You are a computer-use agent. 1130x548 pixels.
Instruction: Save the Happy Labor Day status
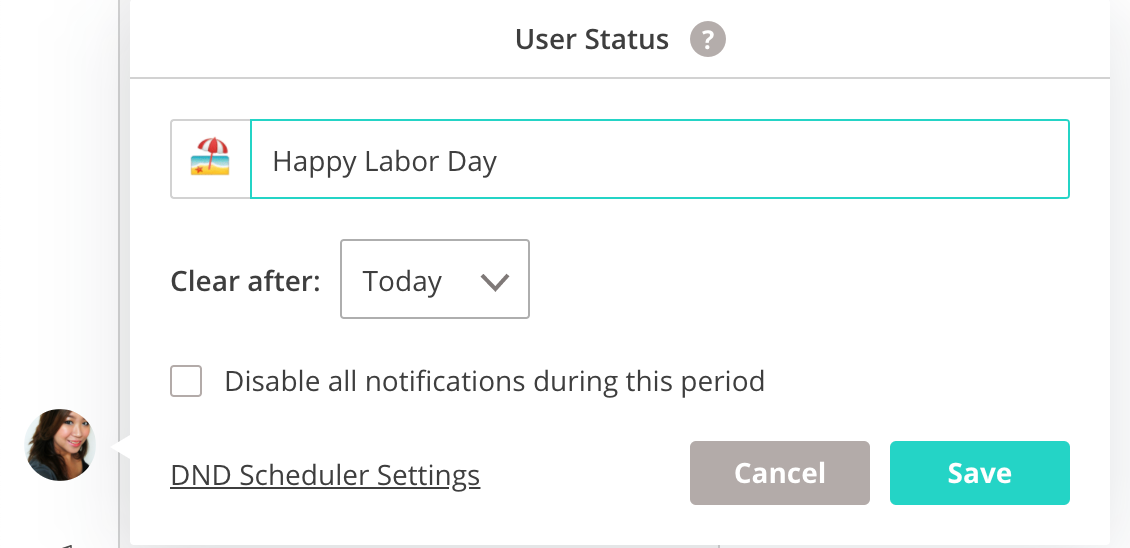click(x=980, y=473)
